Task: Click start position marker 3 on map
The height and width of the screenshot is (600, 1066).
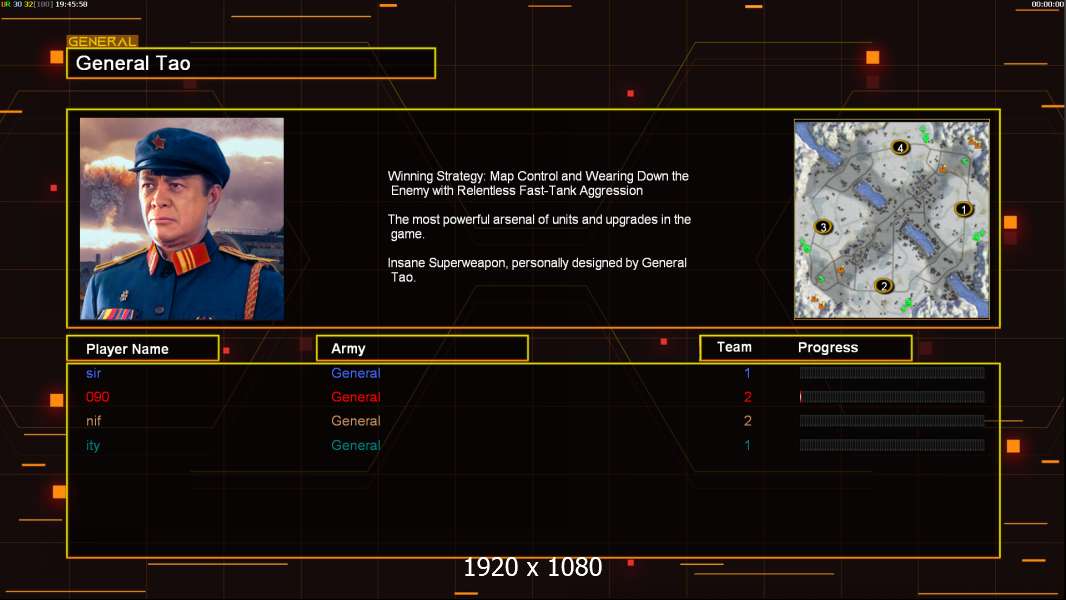Action: (x=823, y=227)
